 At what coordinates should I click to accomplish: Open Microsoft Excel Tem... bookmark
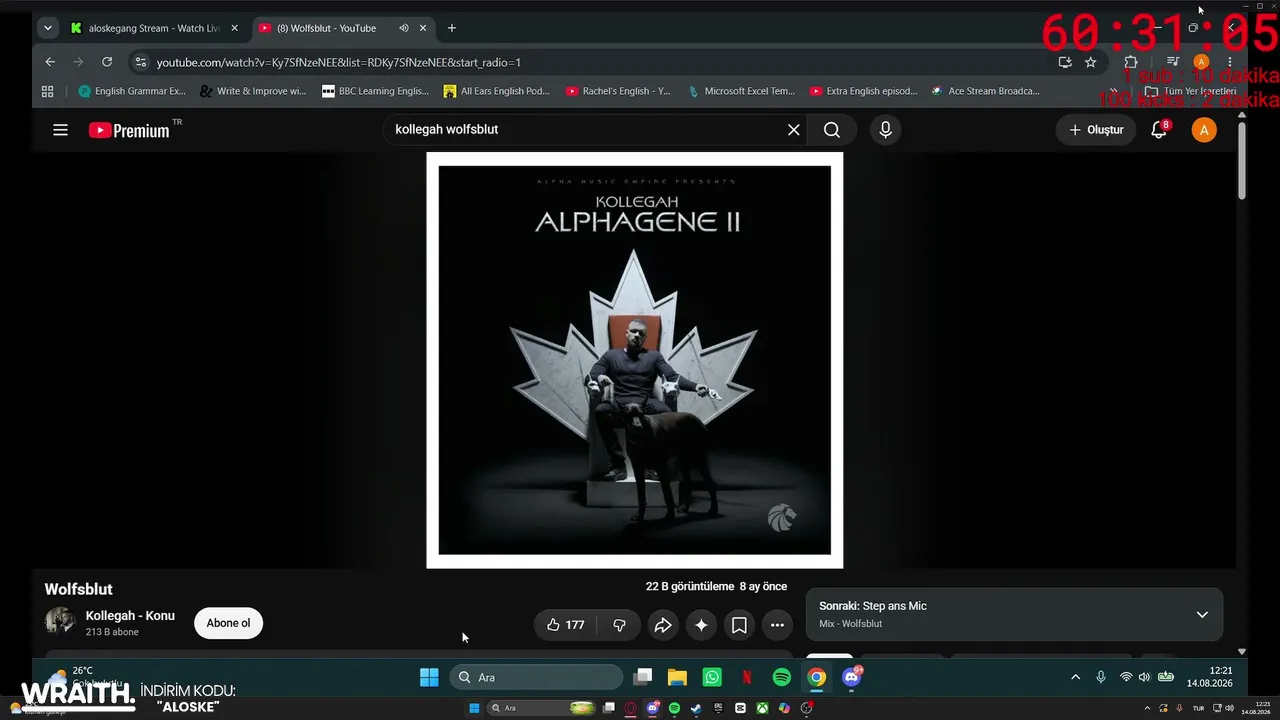pyautogui.click(x=741, y=91)
